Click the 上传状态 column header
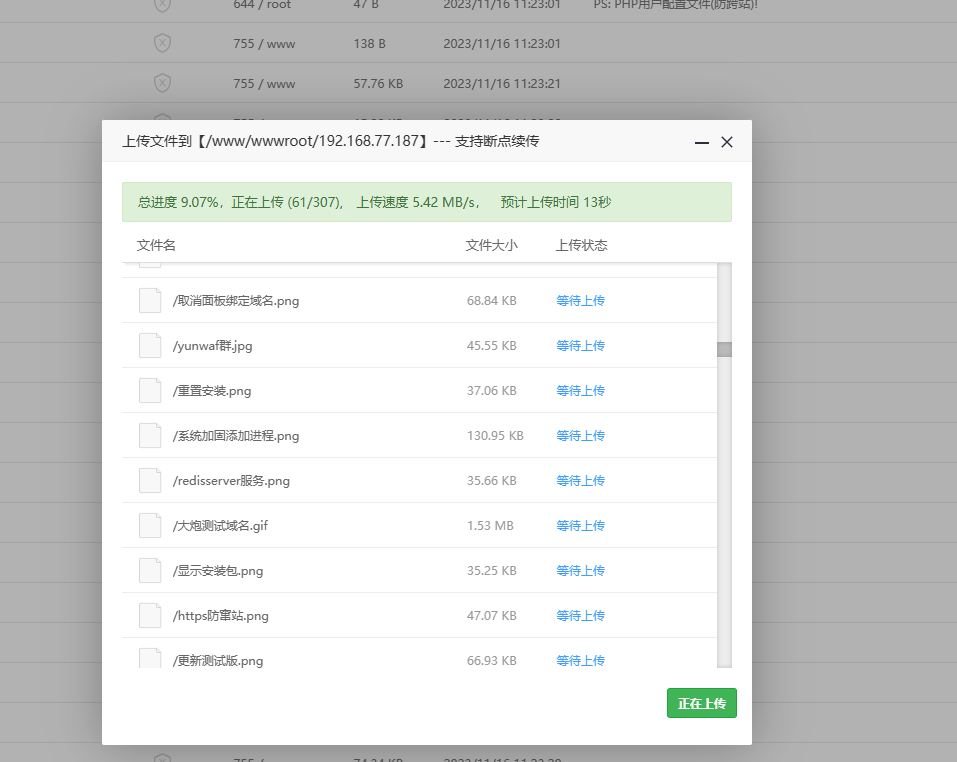957x762 pixels. [581, 245]
